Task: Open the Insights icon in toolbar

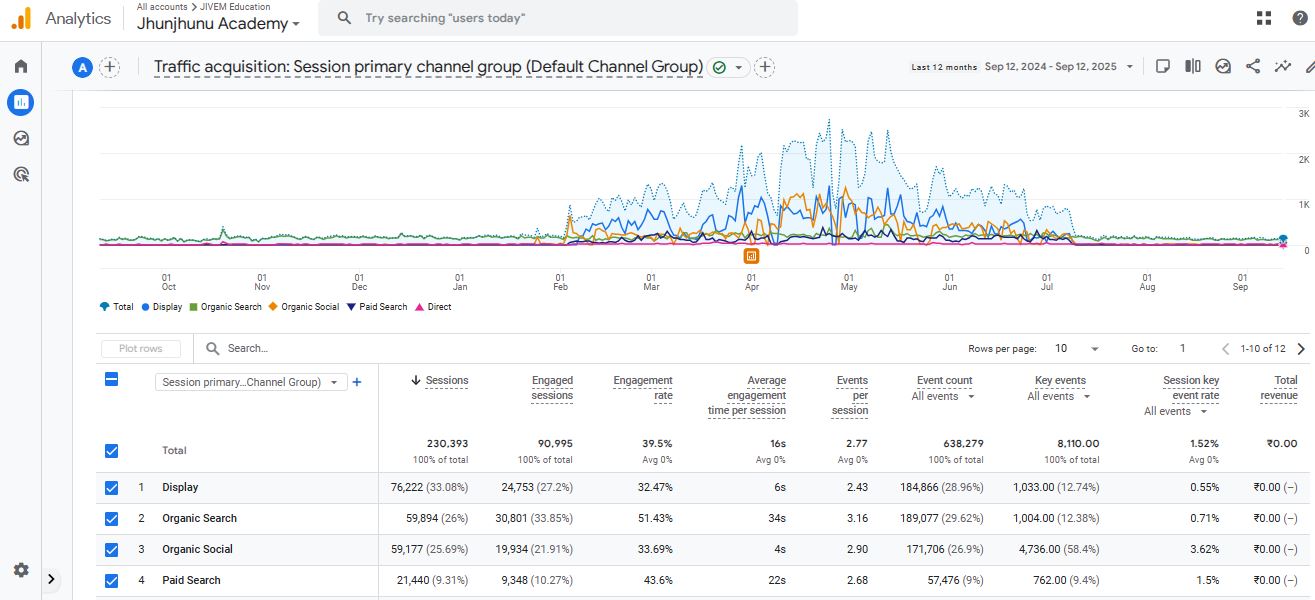Action: click(1223, 66)
